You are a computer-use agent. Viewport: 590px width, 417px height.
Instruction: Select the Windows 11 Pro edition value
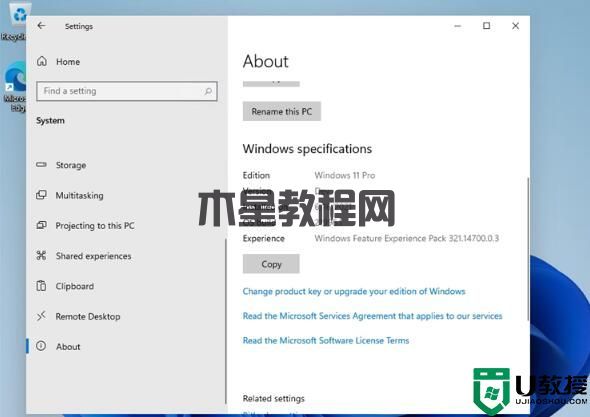click(345, 175)
